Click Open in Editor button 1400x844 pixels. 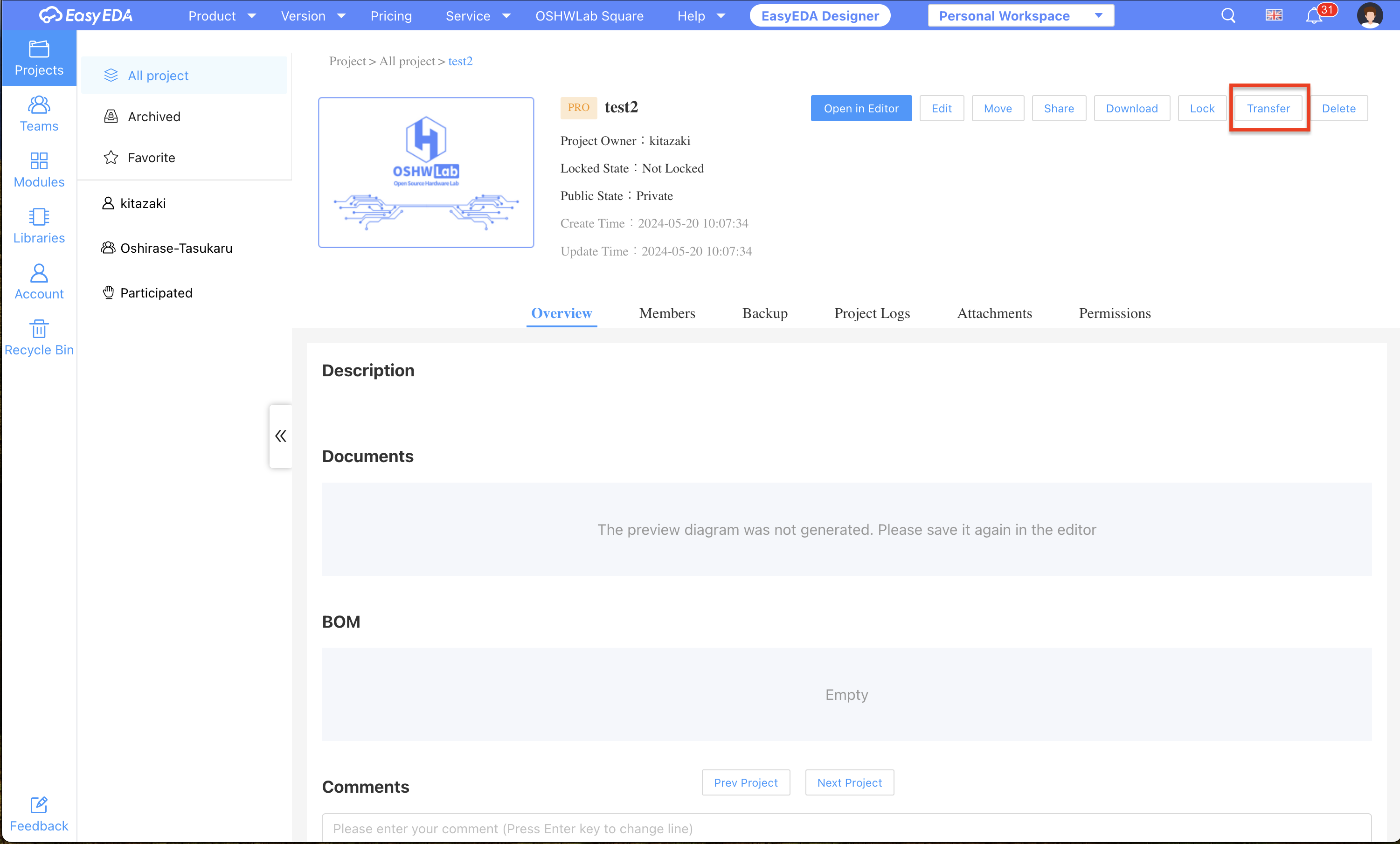tap(860, 108)
